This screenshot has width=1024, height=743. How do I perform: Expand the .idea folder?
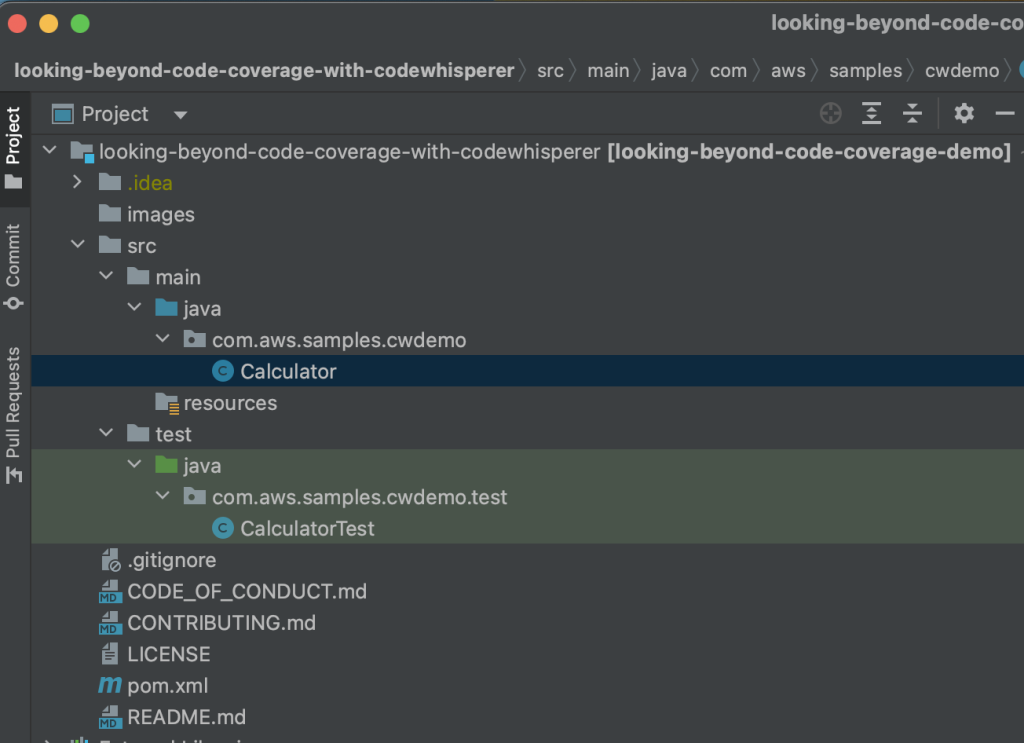77,182
